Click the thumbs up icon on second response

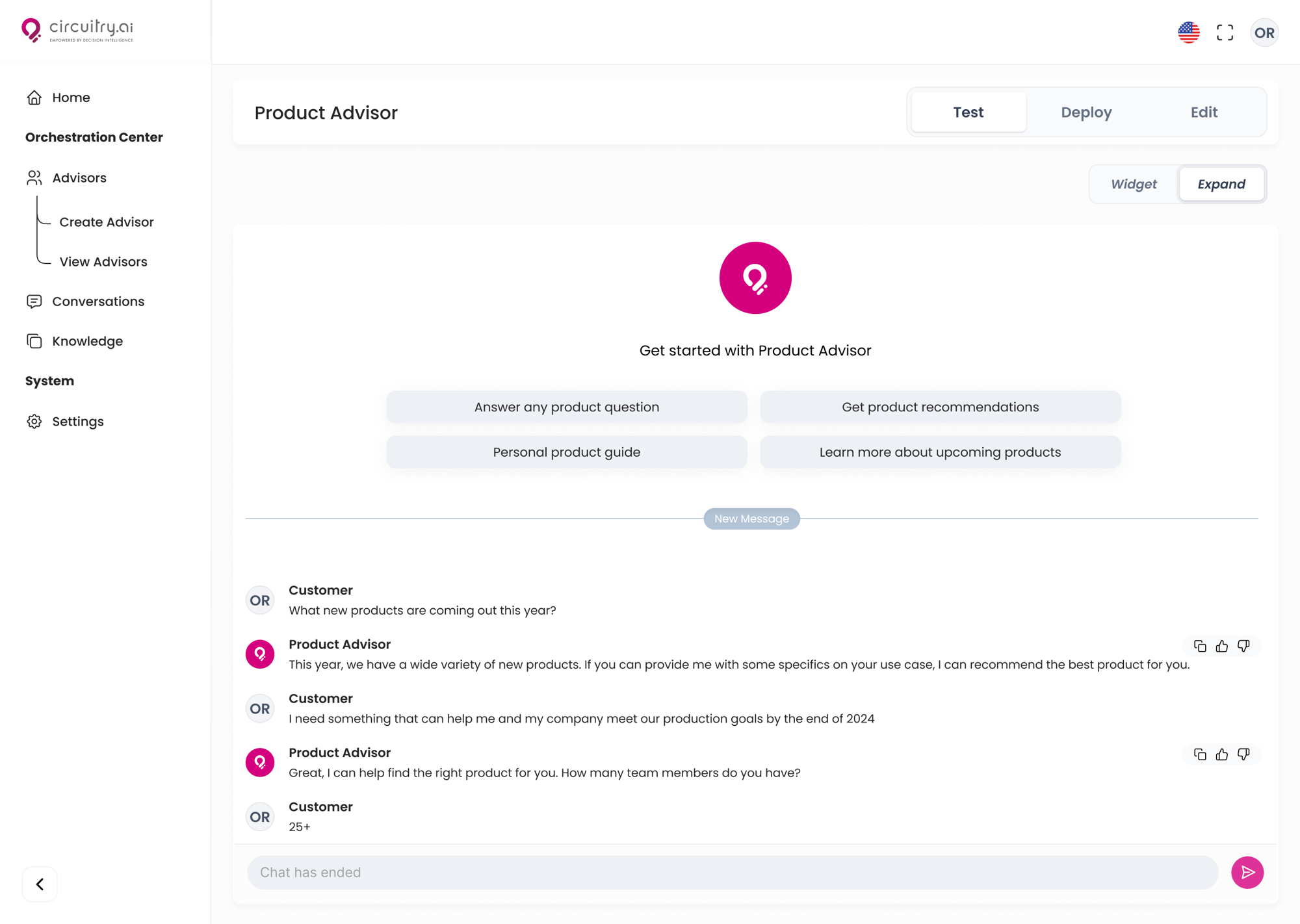1222,754
